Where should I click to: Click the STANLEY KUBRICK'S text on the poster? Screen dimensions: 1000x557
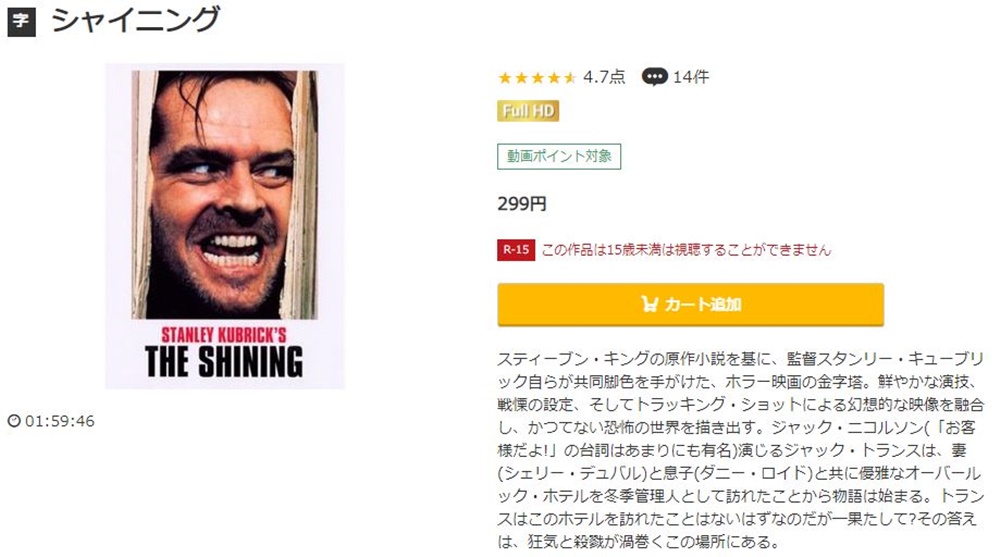pyautogui.click(x=224, y=335)
